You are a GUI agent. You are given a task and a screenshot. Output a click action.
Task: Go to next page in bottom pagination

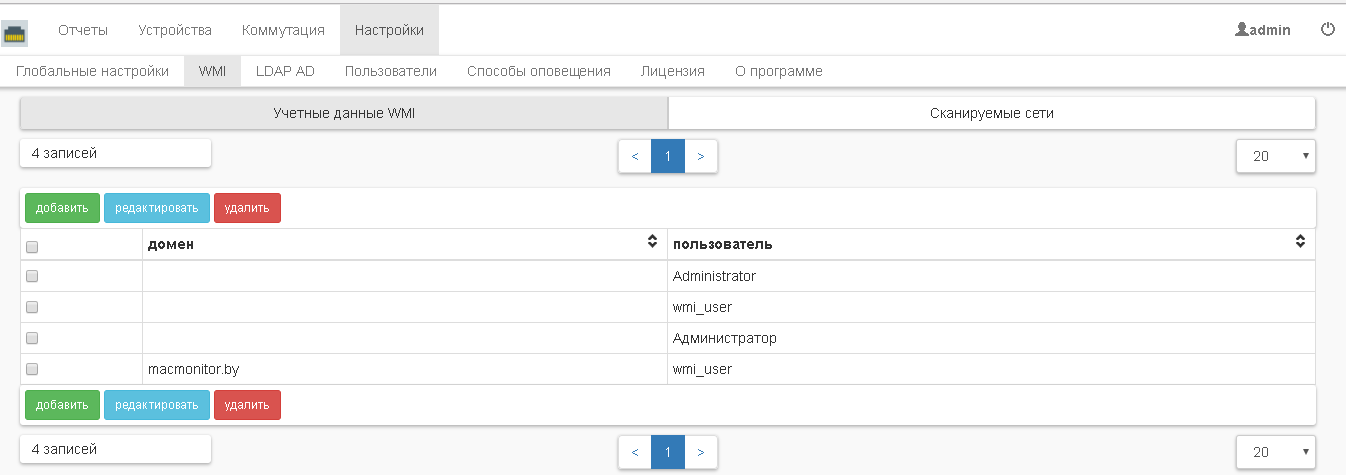[x=701, y=452]
